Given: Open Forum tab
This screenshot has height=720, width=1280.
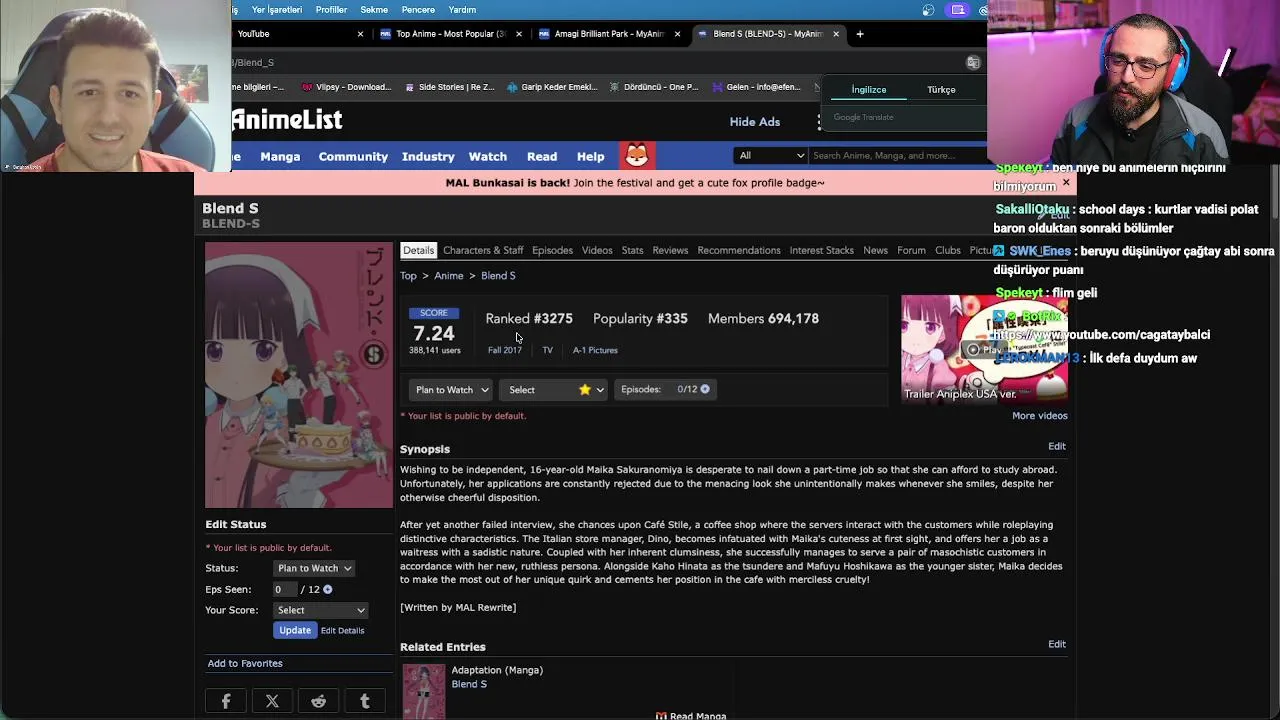Looking at the screenshot, I should coord(911,250).
